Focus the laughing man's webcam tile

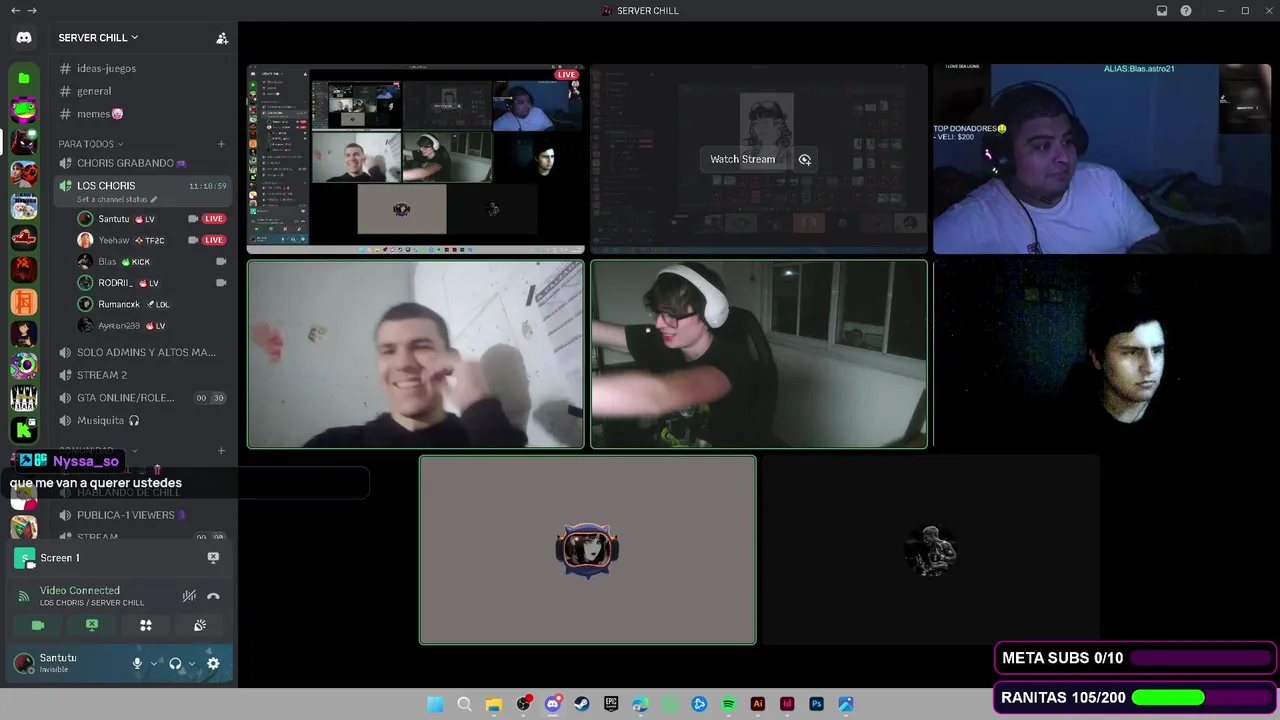[x=416, y=354]
